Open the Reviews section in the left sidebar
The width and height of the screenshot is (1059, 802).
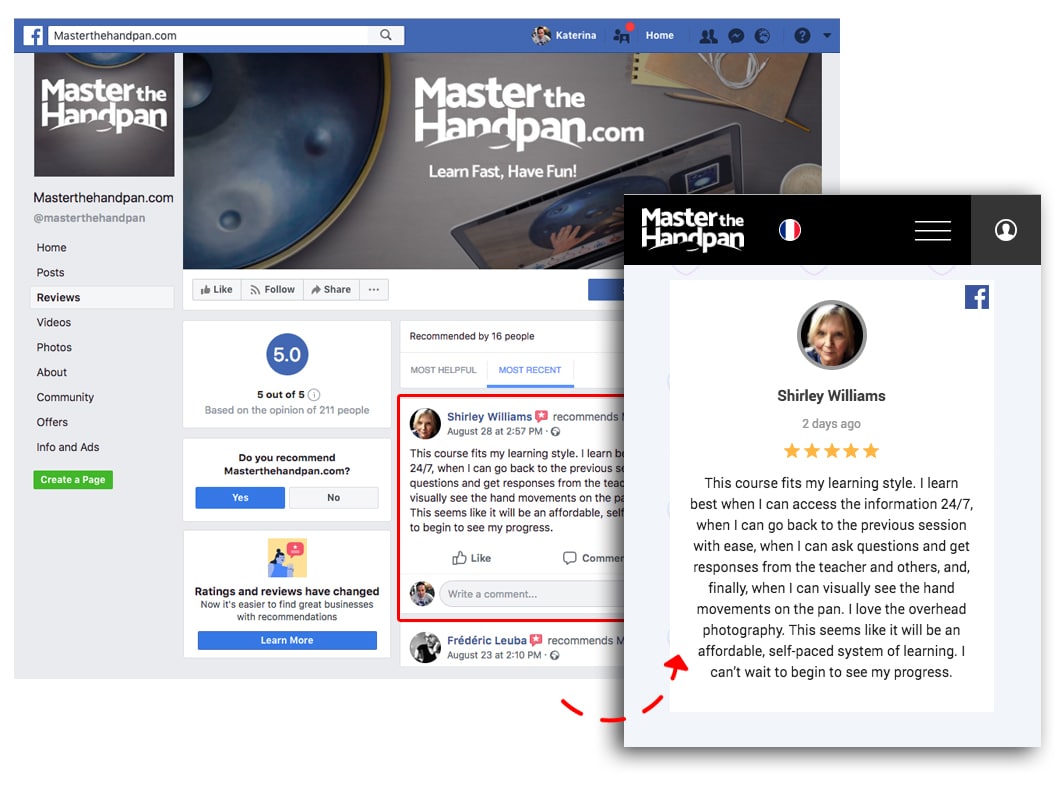tap(58, 297)
